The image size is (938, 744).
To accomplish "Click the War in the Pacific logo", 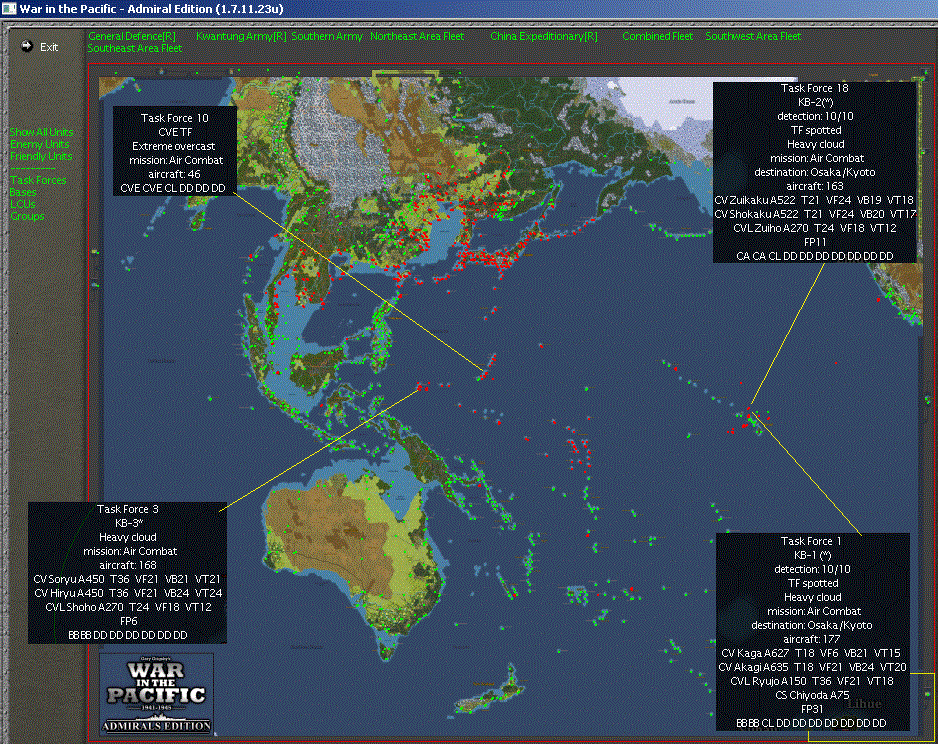I will [156, 694].
